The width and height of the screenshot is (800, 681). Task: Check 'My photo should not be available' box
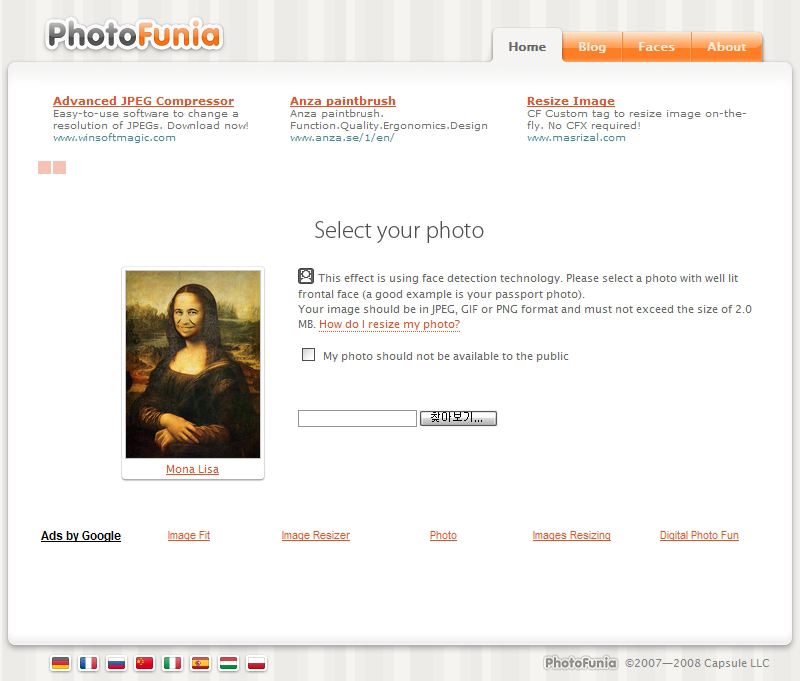pyautogui.click(x=308, y=355)
